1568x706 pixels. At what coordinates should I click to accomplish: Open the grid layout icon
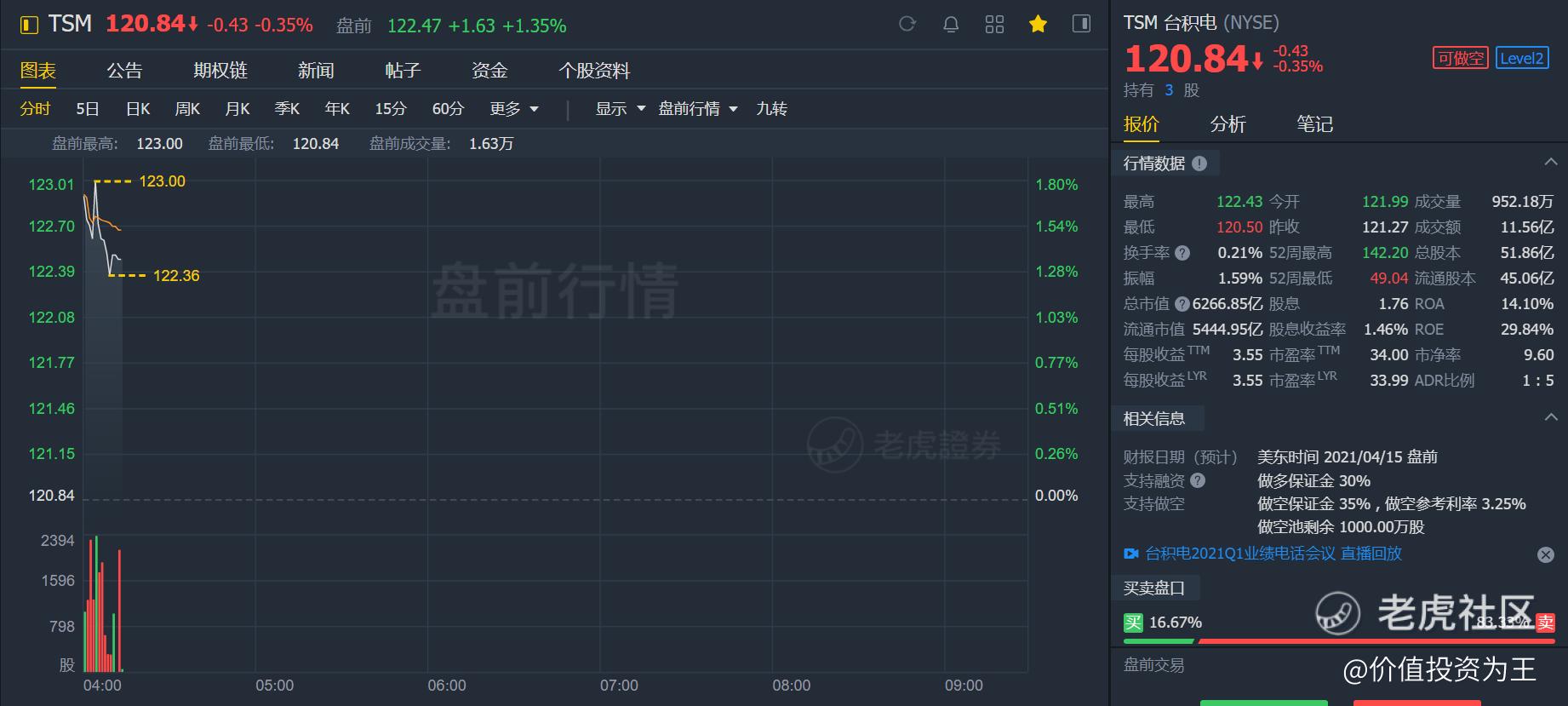994,25
